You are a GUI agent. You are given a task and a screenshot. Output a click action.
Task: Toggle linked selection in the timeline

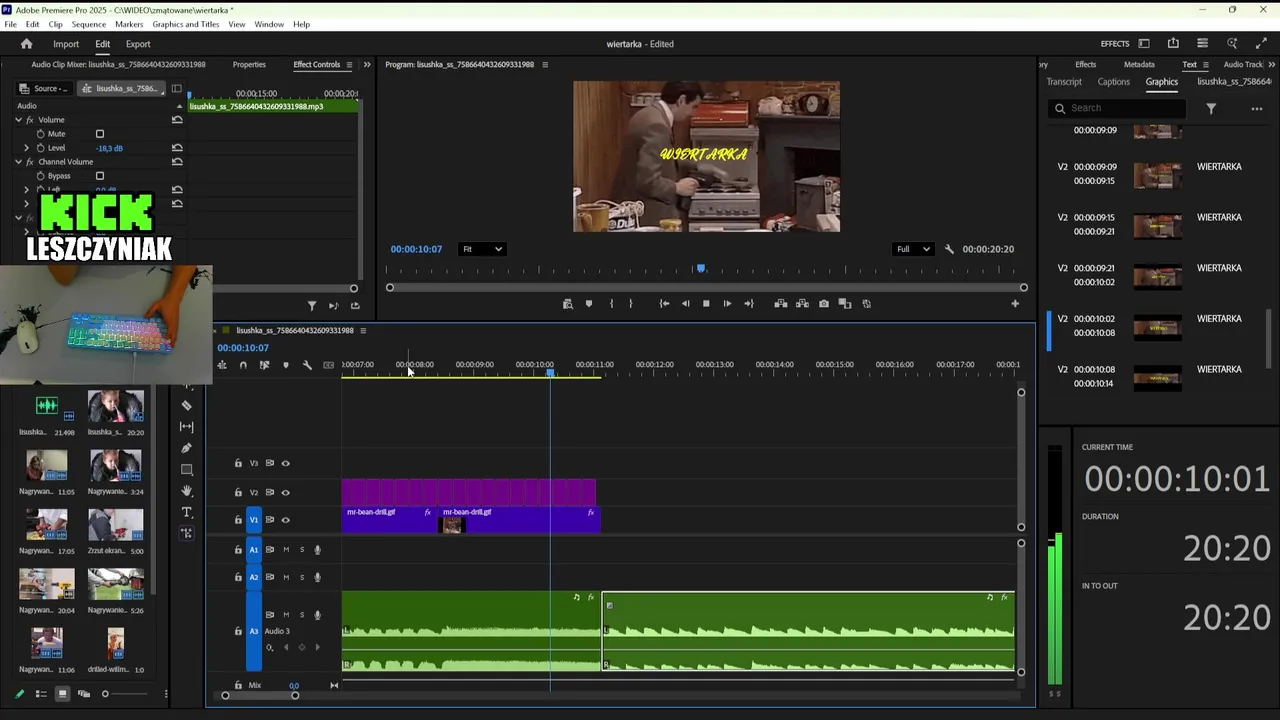point(264,365)
